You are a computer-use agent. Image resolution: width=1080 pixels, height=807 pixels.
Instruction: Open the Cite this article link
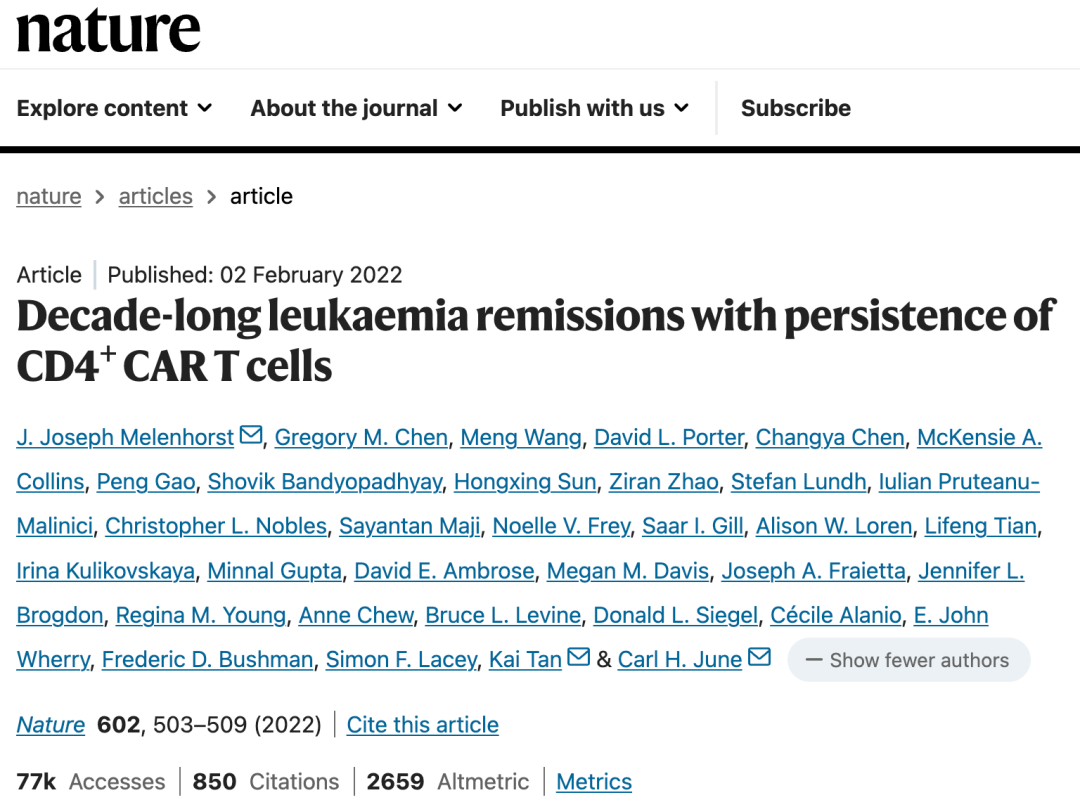point(422,725)
